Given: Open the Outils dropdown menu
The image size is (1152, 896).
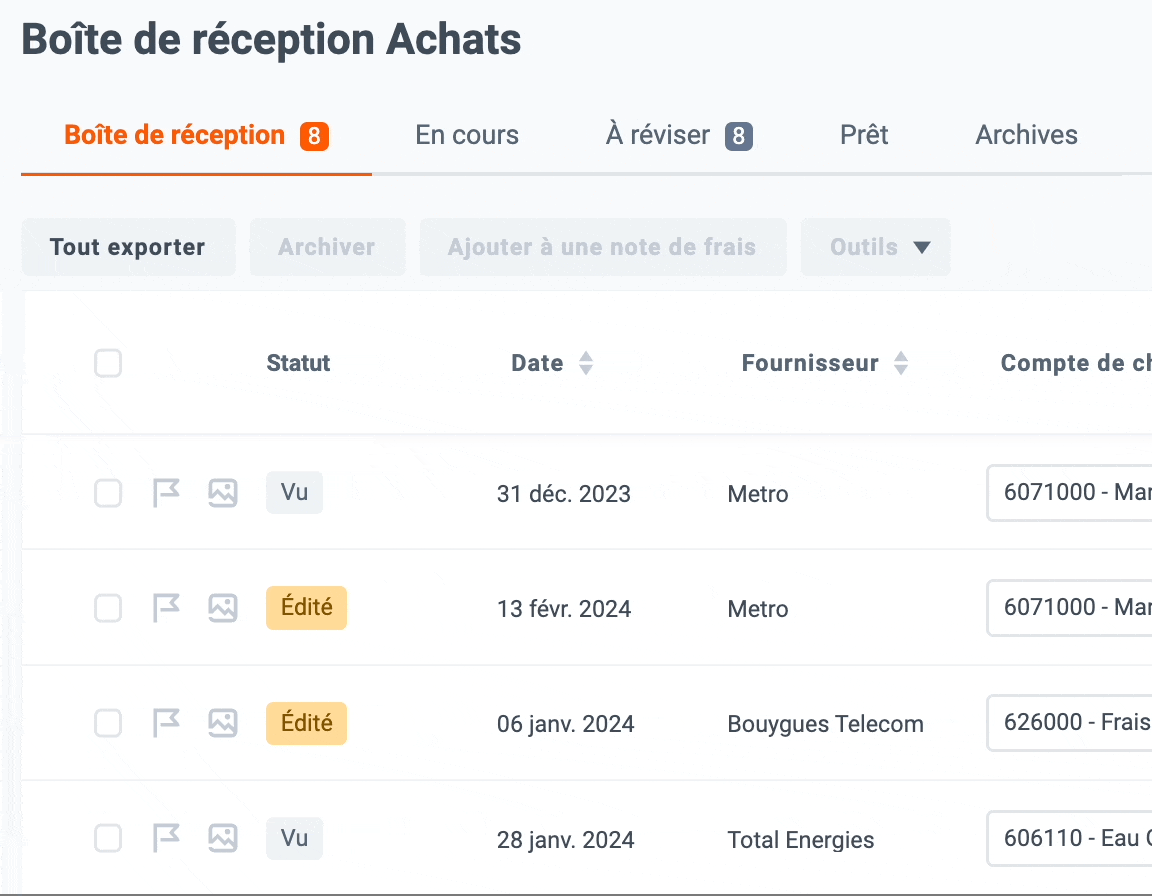Looking at the screenshot, I should click(x=876, y=247).
